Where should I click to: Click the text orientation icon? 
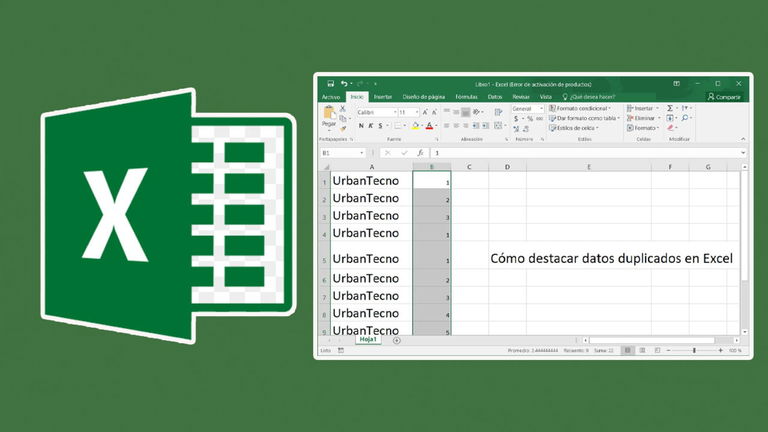pos(476,112)
